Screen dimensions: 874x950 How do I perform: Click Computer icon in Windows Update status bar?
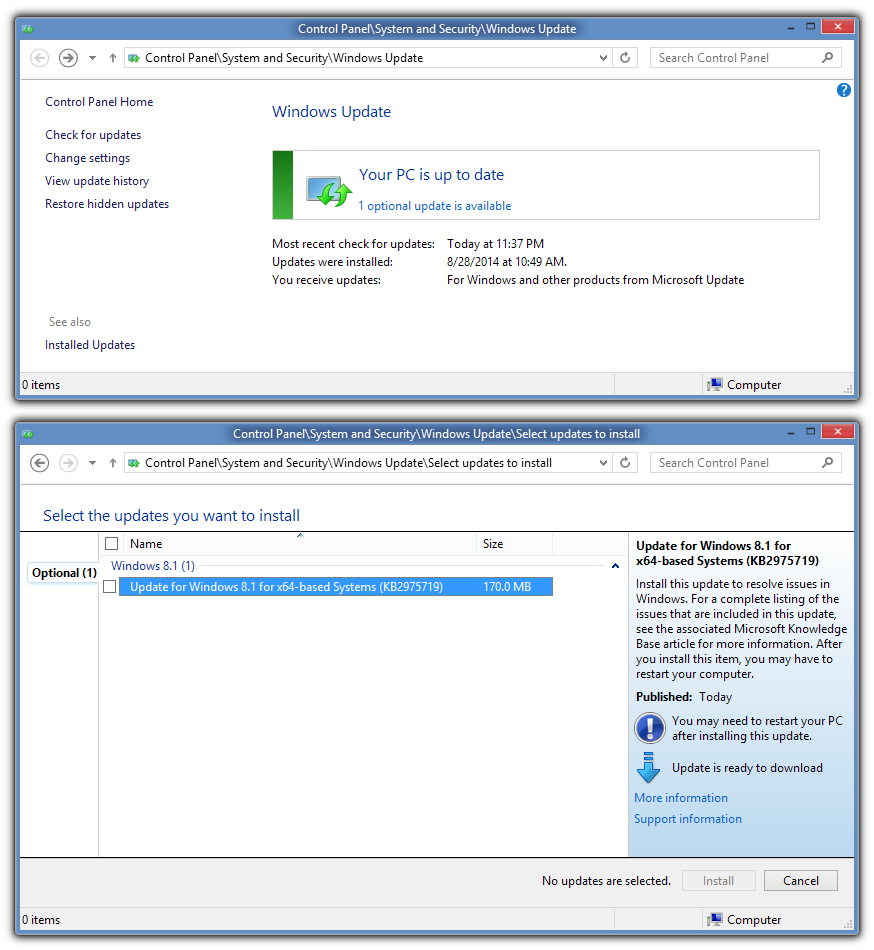tap(715, 384)
